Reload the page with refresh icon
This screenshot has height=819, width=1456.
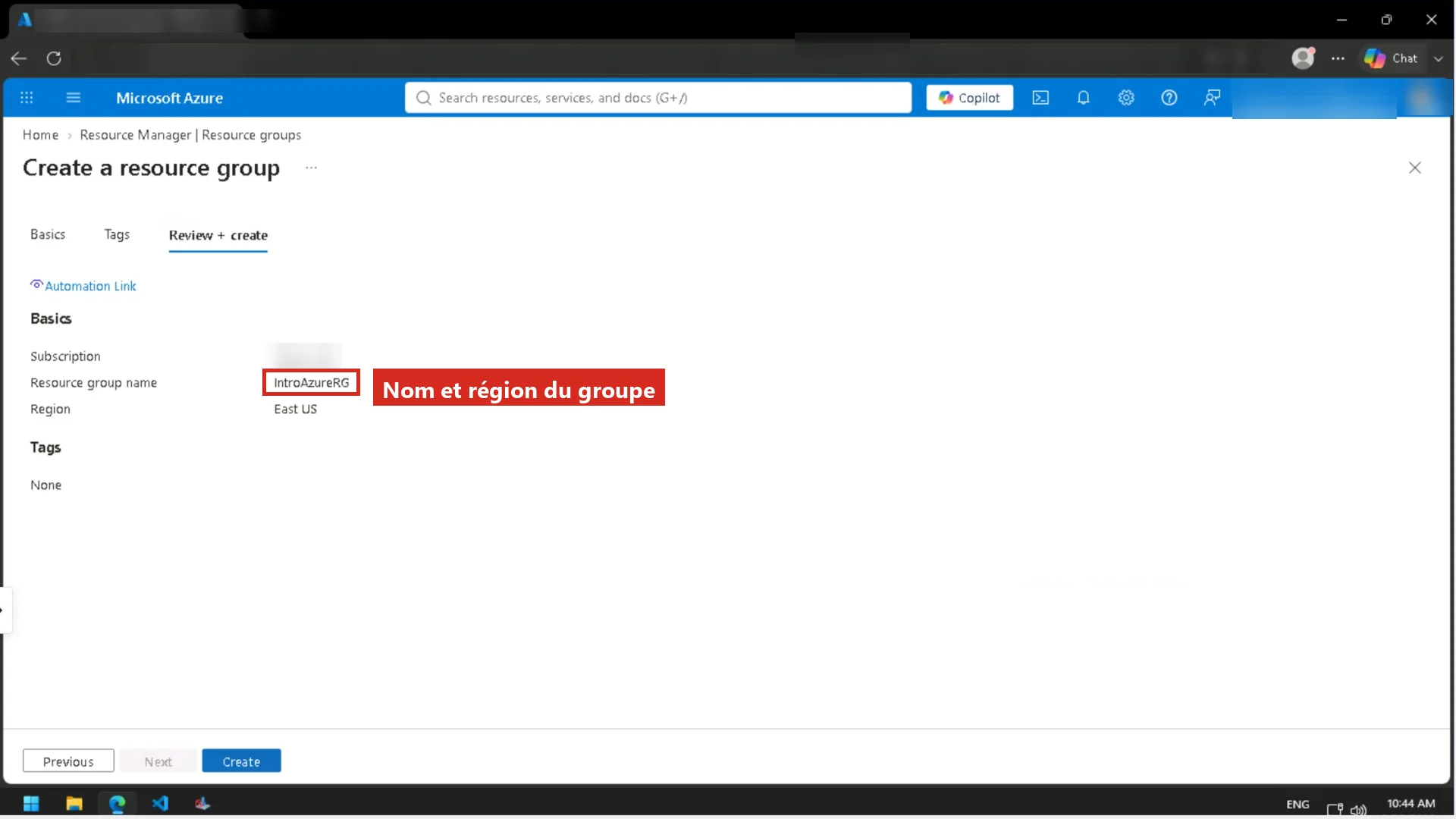coord(54,58)
